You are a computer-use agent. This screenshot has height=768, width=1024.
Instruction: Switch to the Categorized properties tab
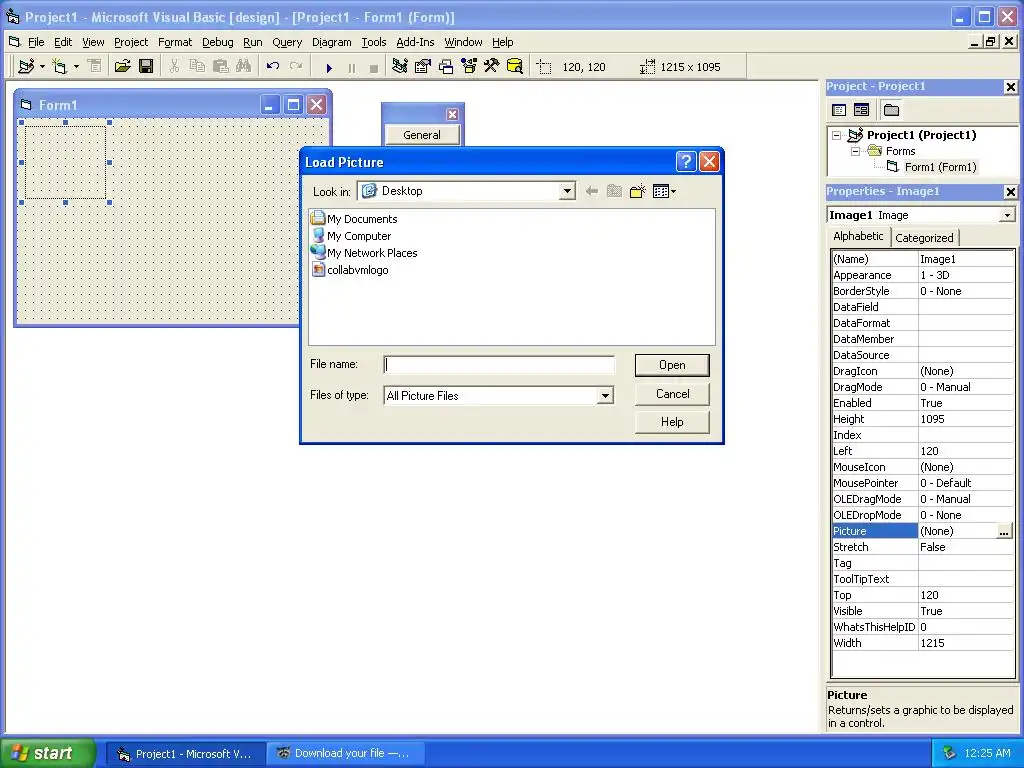pos(924,238)
